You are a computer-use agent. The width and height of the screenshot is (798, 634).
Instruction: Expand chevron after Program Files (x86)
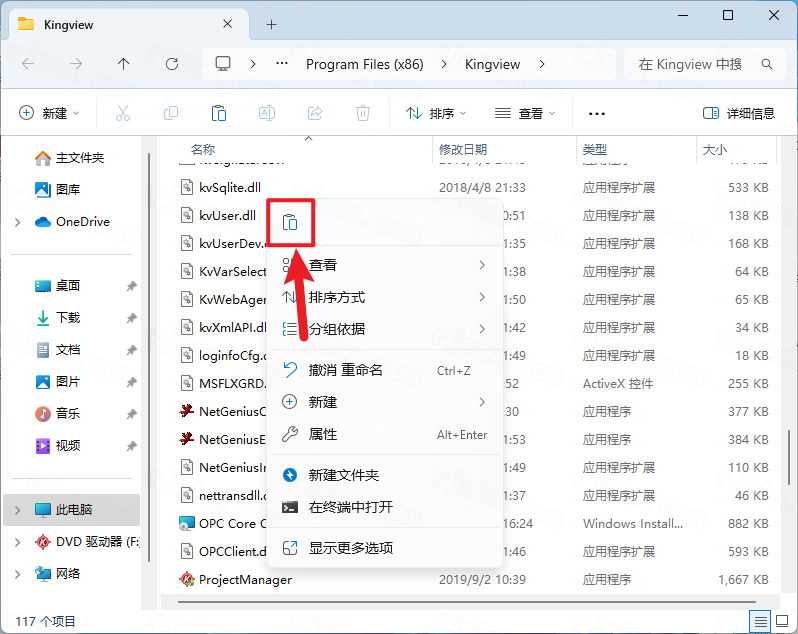(444, 64)
